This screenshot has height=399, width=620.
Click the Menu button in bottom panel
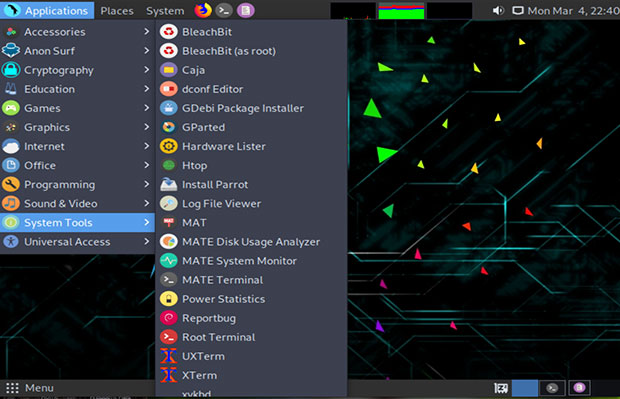(30, 388)
